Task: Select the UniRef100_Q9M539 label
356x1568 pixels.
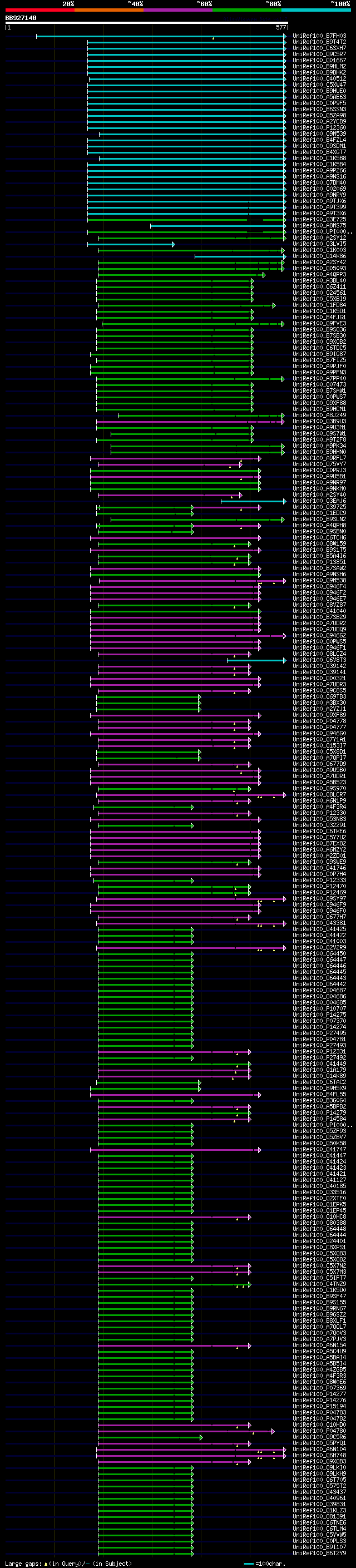Action: click(x=319, y=134)
